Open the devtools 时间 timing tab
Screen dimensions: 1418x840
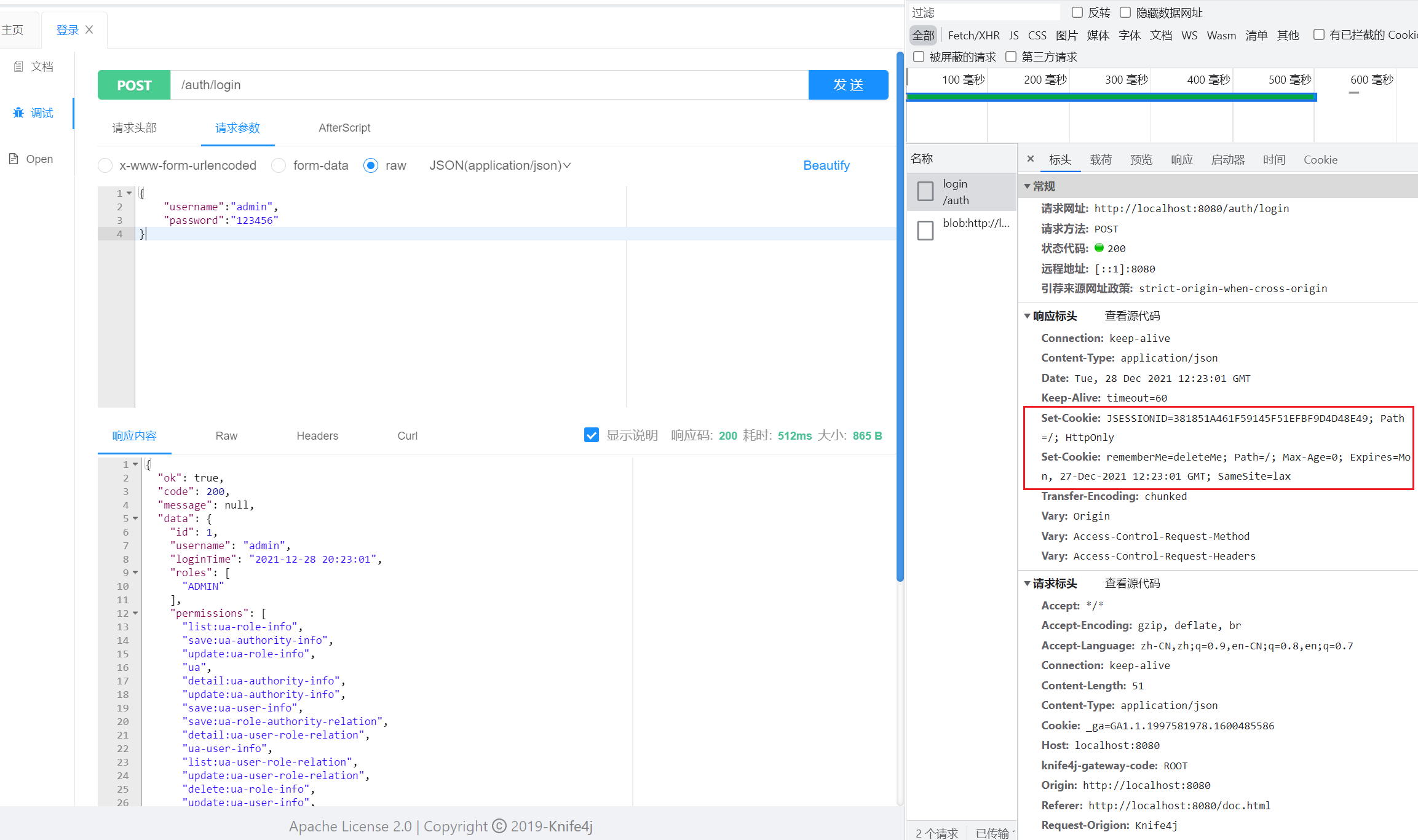pyautogui.click(x=1274, y=160)
